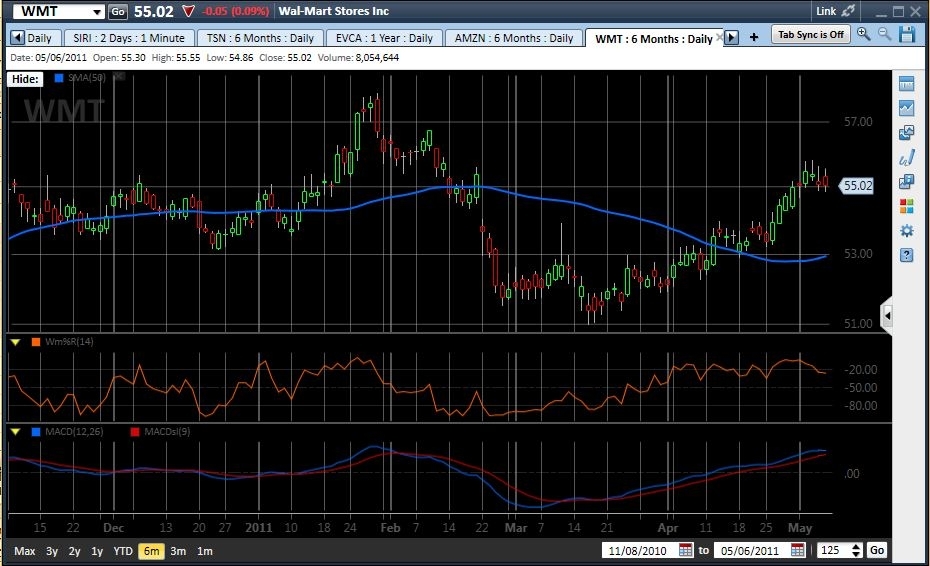Open the help question mark icon
Image resolution: width=930 pixels, height=566 pixels.
906,255
